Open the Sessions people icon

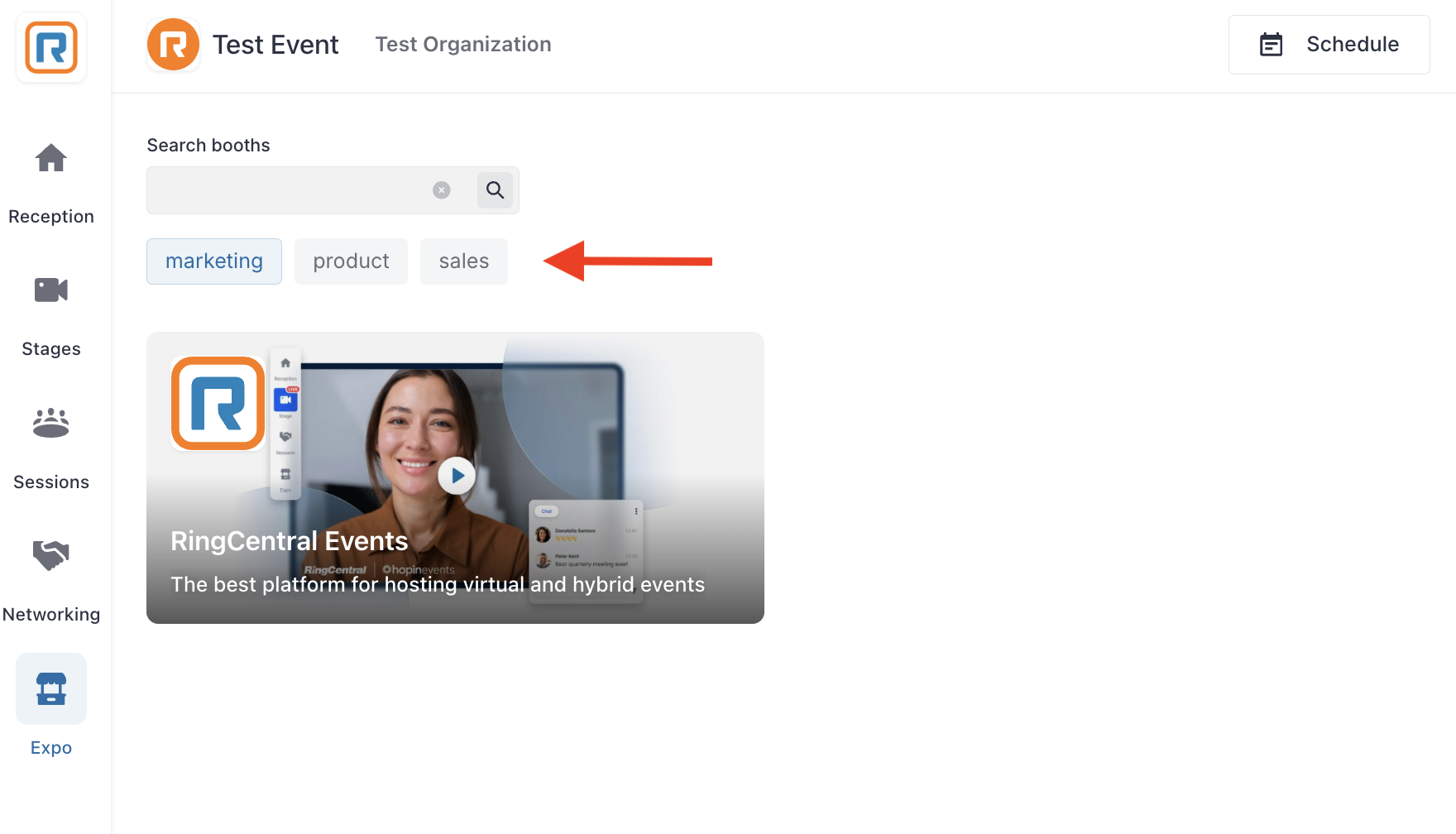pos(51,423)
